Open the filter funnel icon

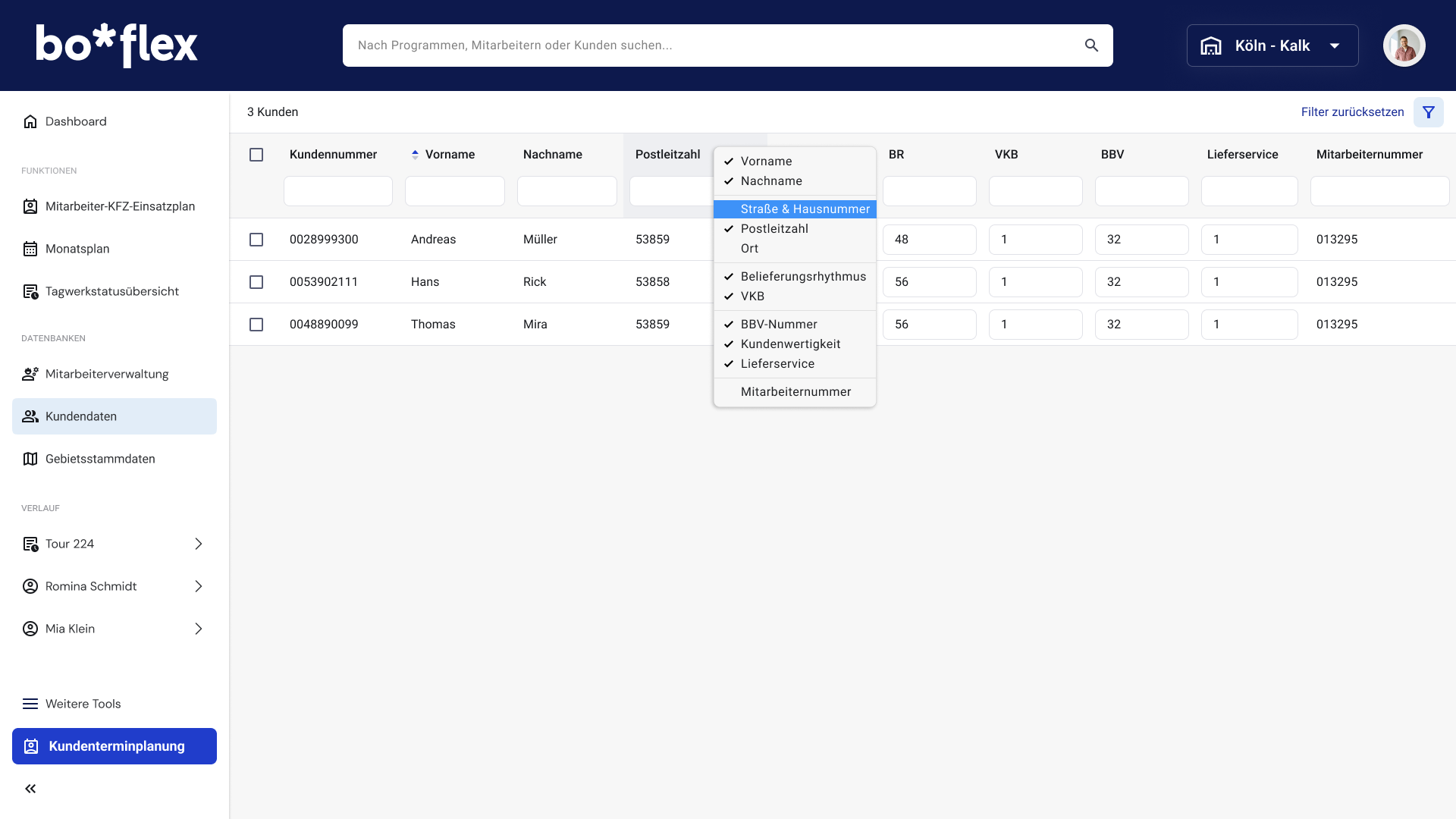[x=1428, y=112]
